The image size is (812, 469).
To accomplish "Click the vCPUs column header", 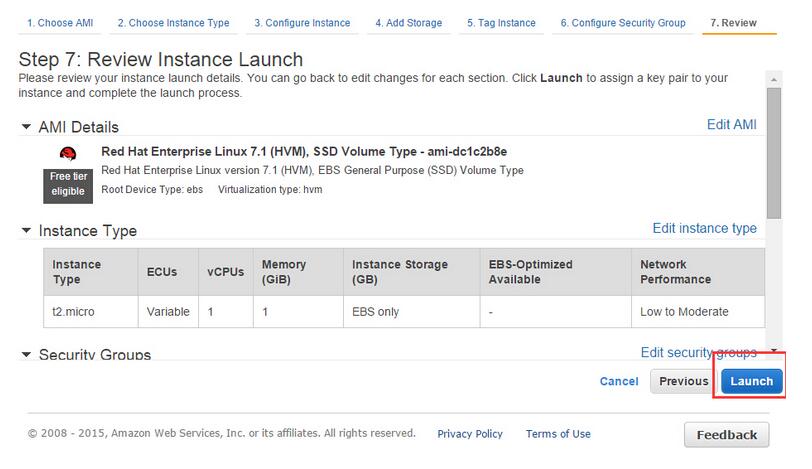I will pyautogui.click(x=226, y=272).
